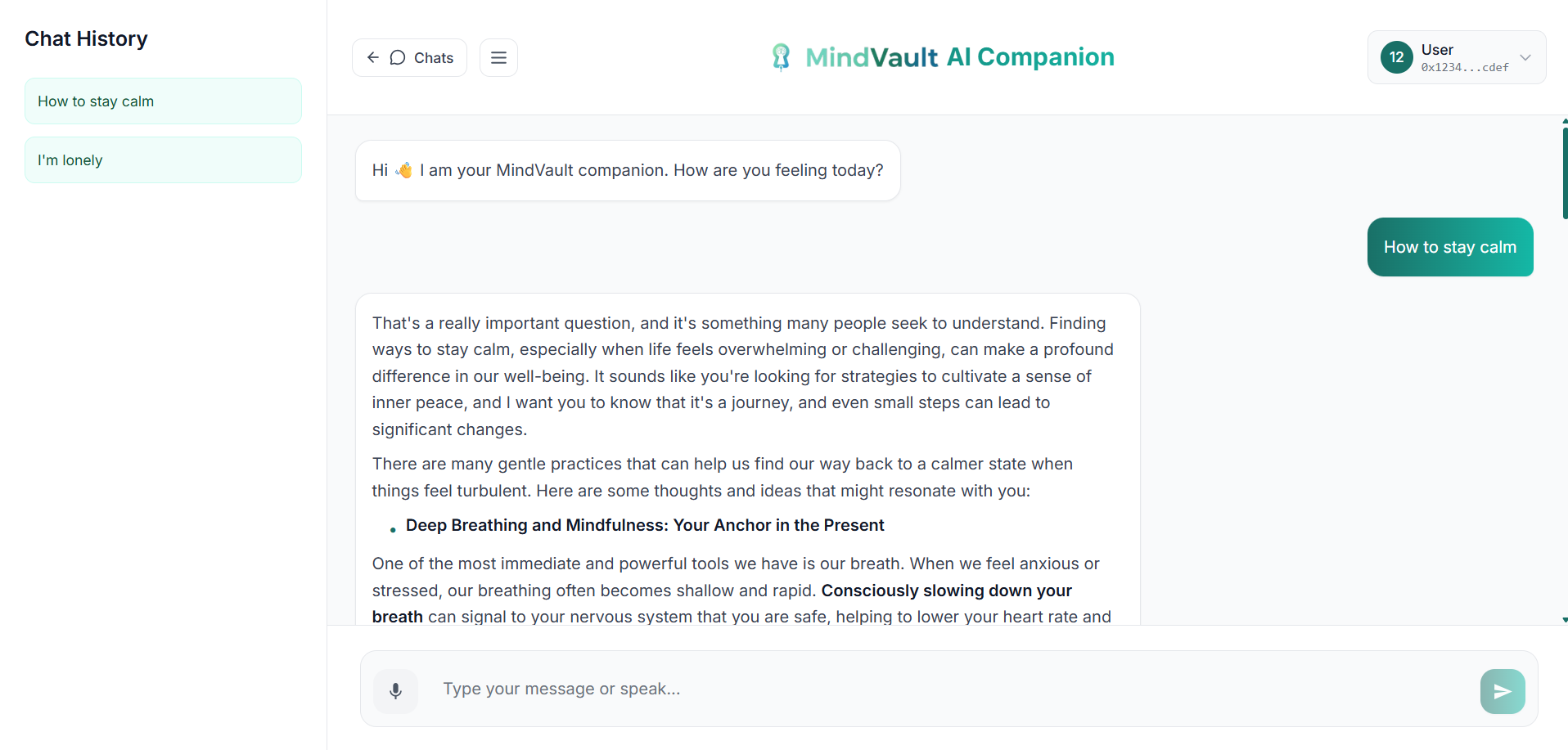Click the back arrow beside Chats

point(373,57)
